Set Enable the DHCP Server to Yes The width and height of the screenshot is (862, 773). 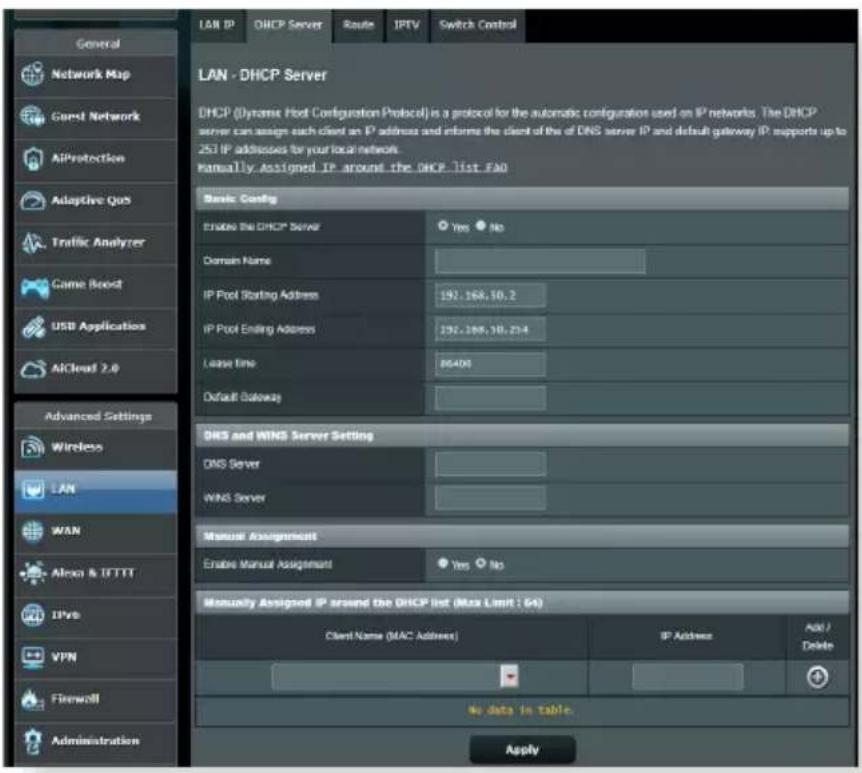[443, 226]
